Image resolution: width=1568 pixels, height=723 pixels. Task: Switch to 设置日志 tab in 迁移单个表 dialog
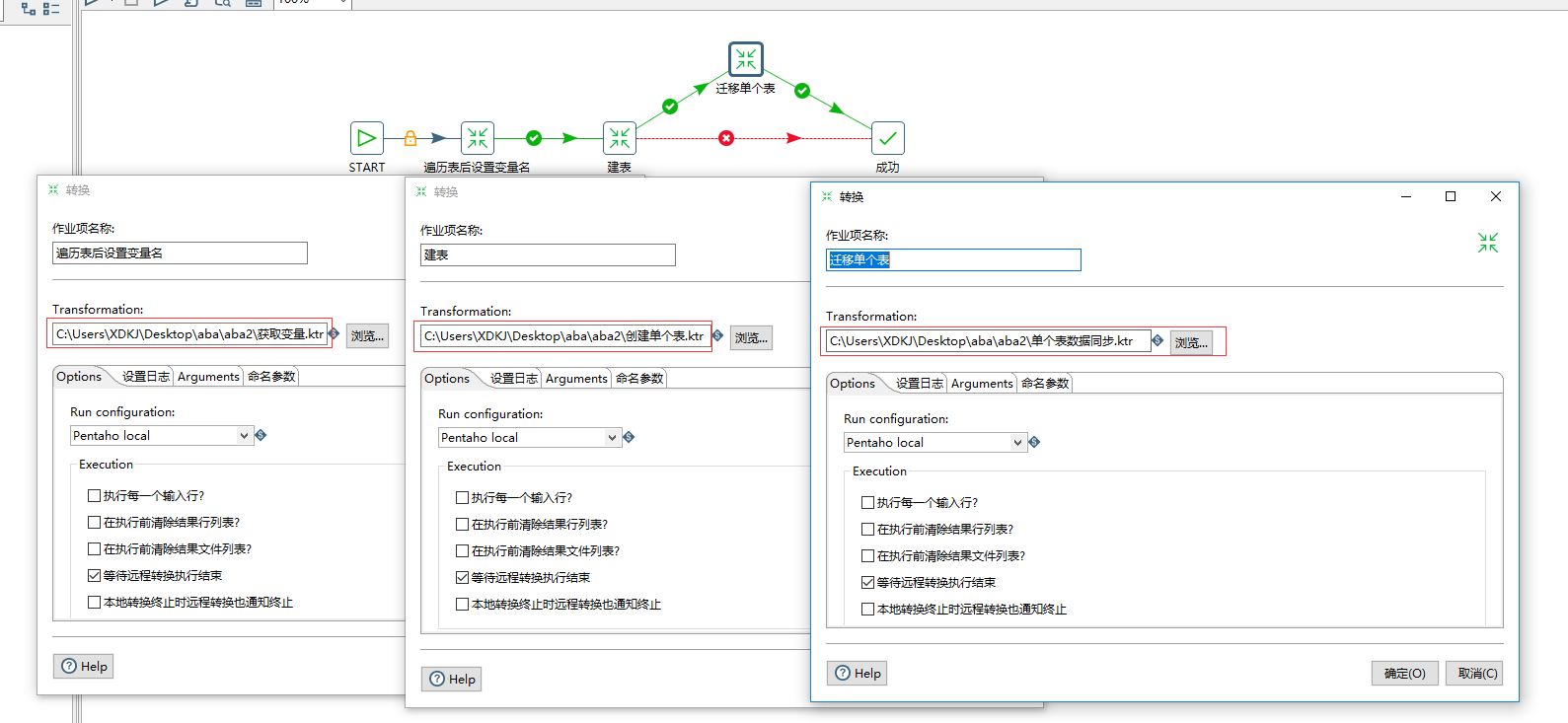919,384
